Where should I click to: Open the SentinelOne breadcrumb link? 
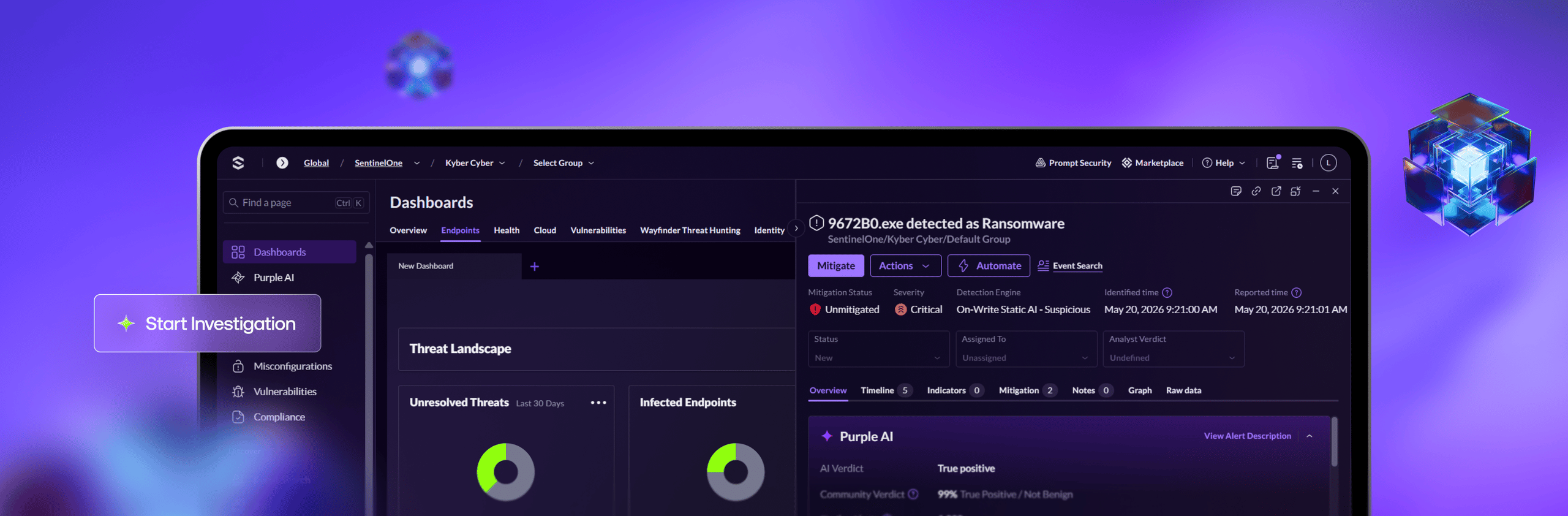point(379,163)
